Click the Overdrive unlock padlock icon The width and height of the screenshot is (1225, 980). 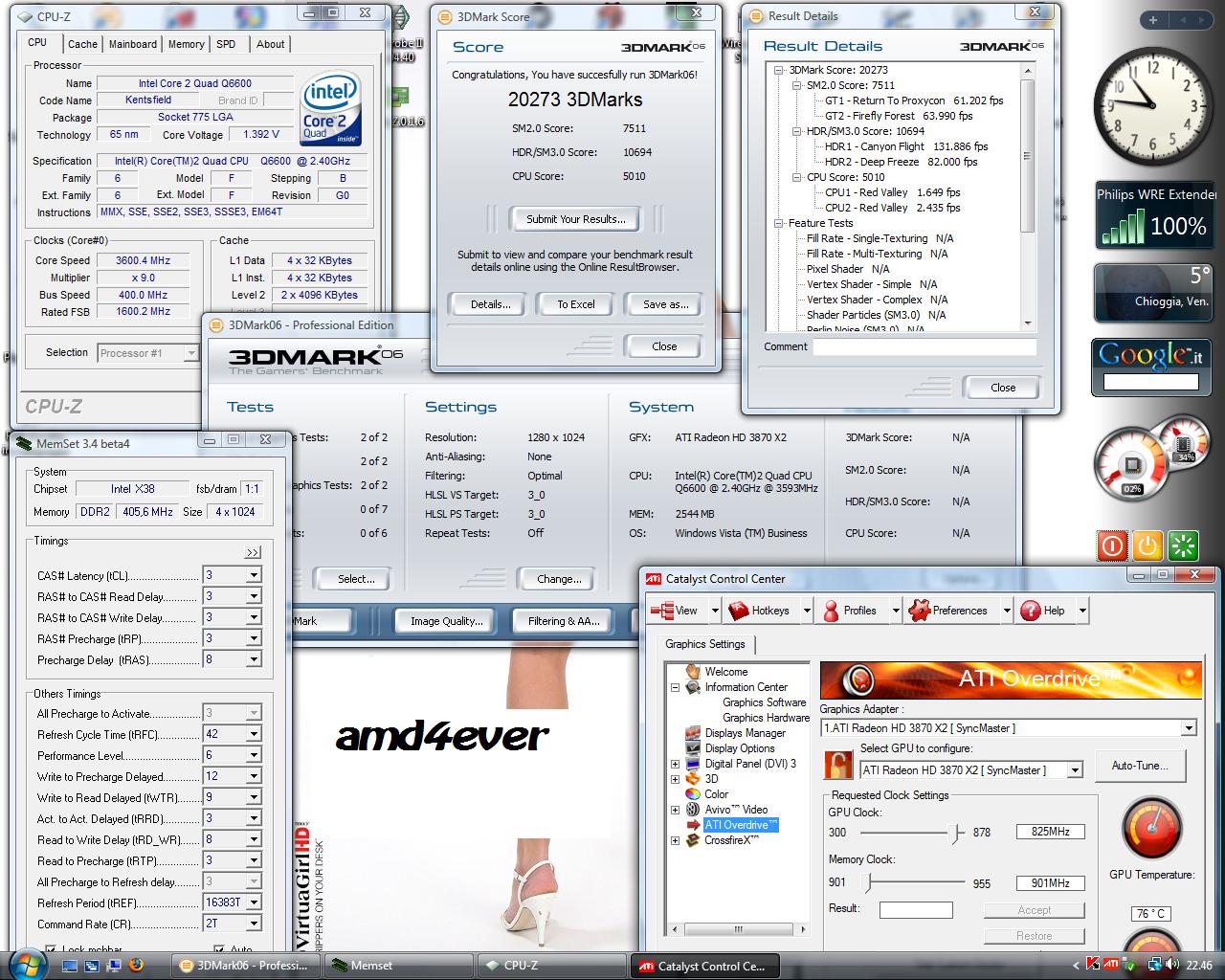click(839, 766)
